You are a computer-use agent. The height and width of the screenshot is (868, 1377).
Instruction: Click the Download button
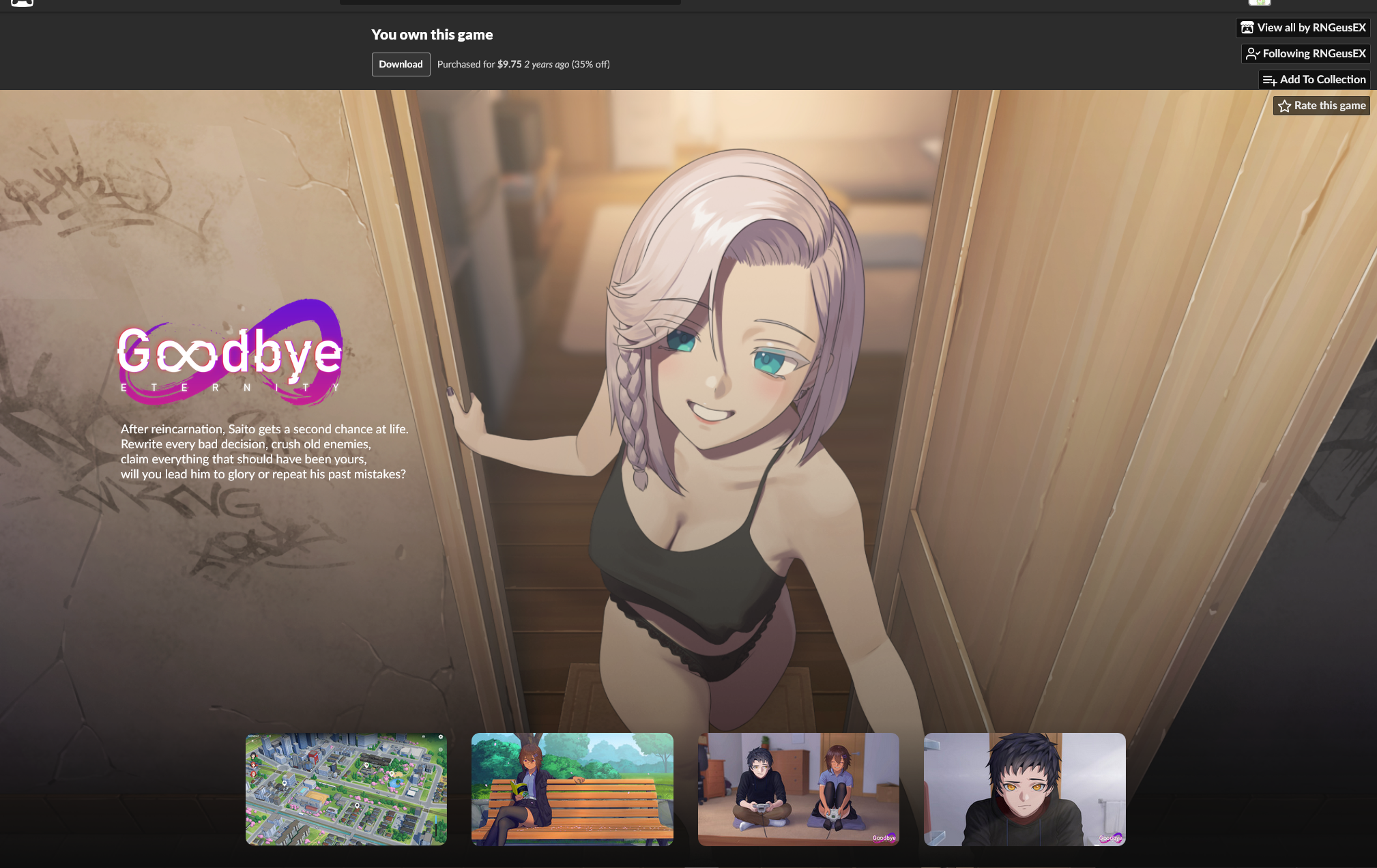click(x=401, y=64)
